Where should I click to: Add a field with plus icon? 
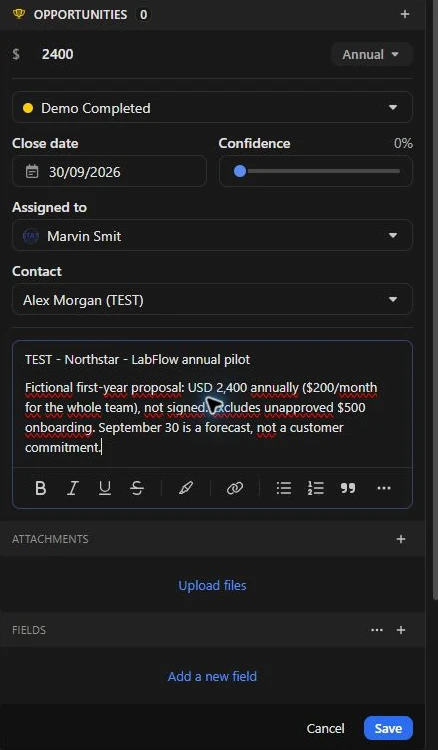pyautogui.click(x=401, y=630)
